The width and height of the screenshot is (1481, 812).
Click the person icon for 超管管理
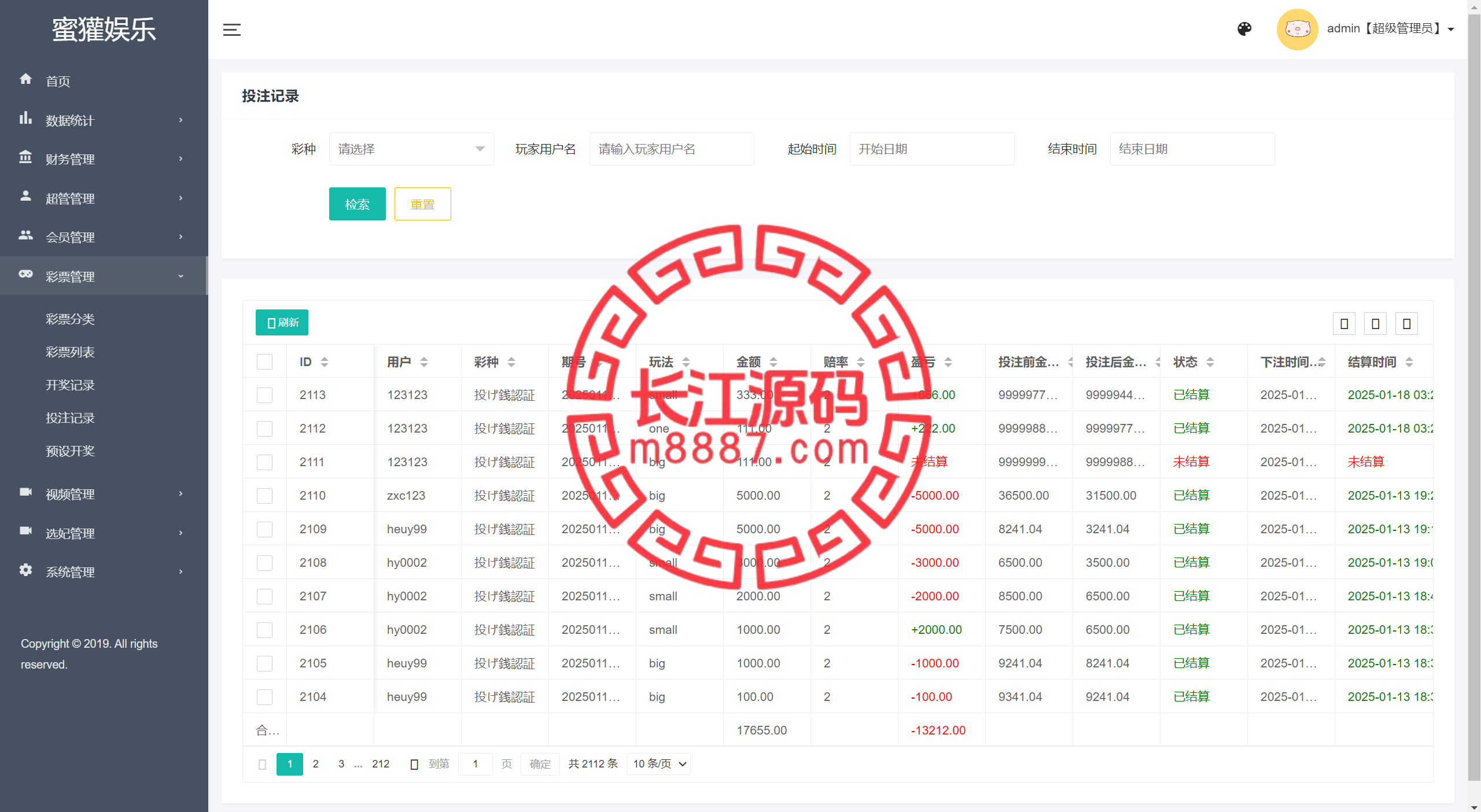[x=25, y=196]
